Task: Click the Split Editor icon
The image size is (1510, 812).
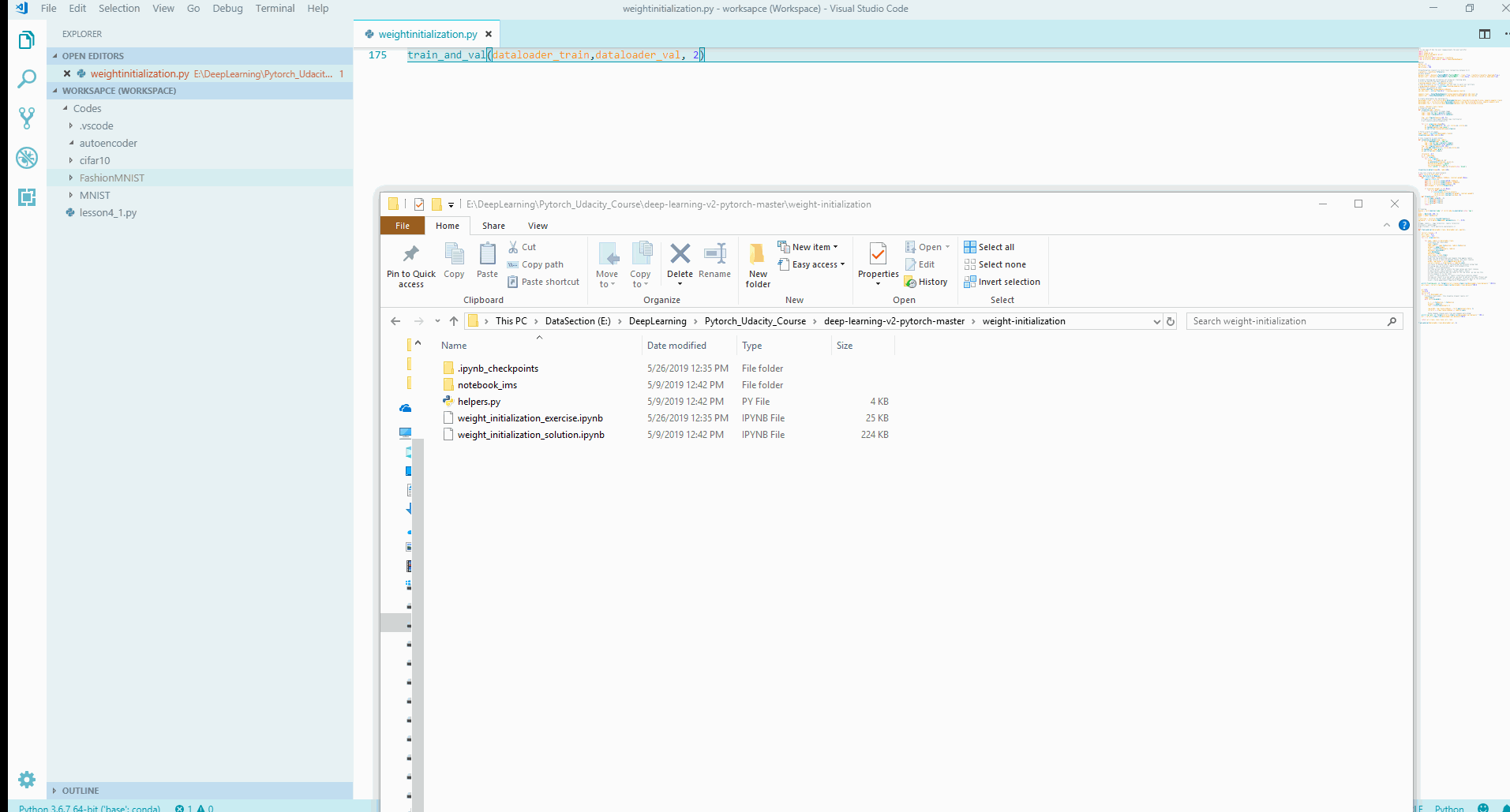Action: [1485, 34]
